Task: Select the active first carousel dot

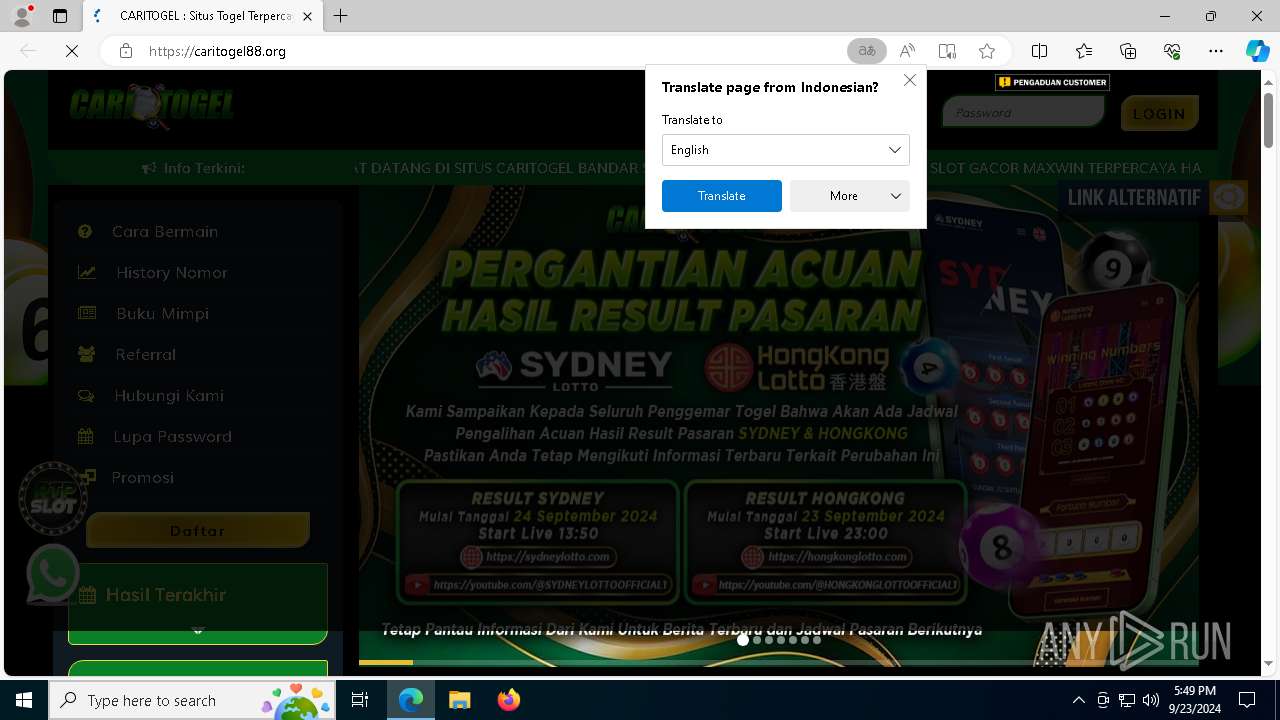Action: click(x=743, y=640)
